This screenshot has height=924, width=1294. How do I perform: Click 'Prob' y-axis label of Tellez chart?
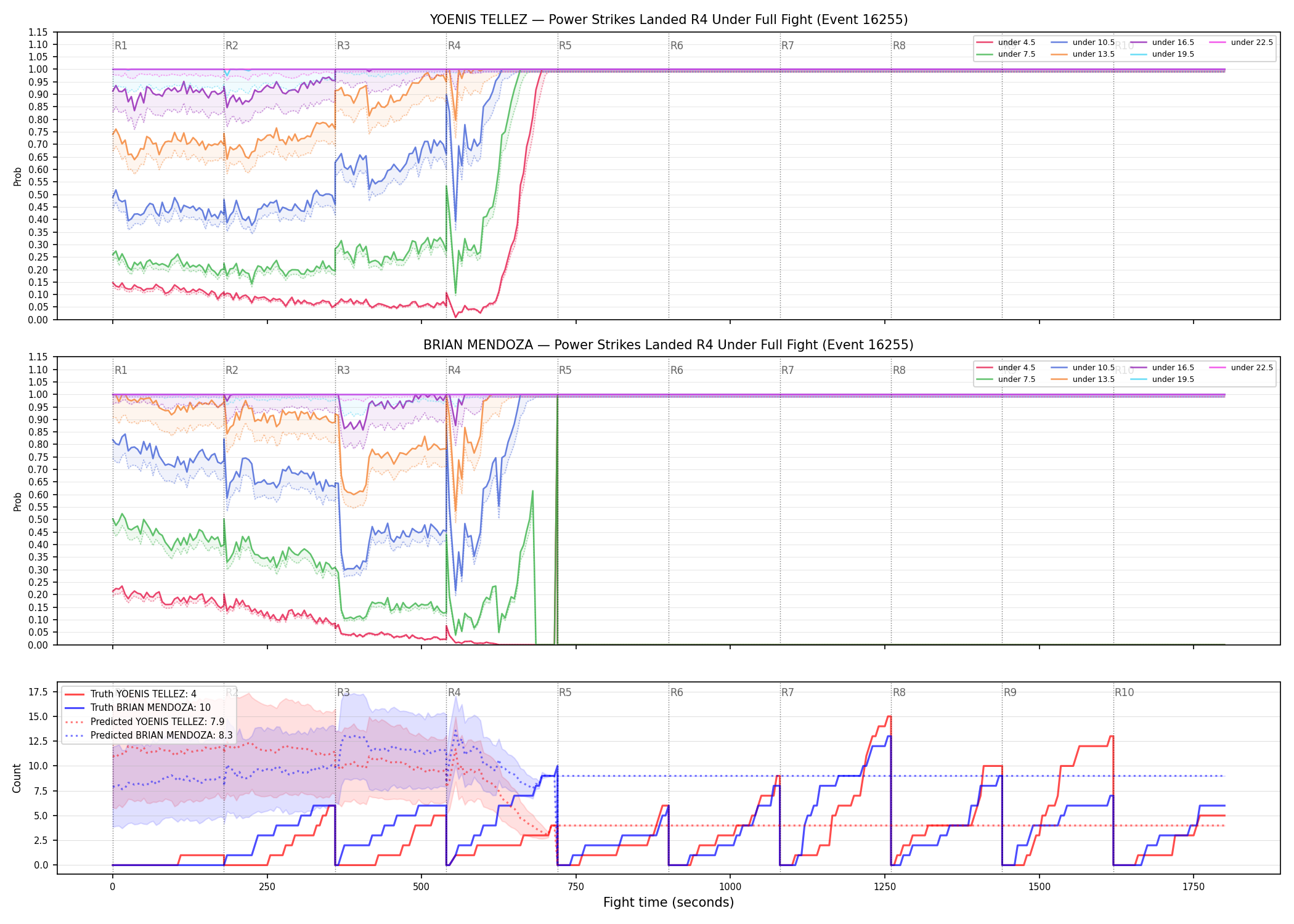17,176
